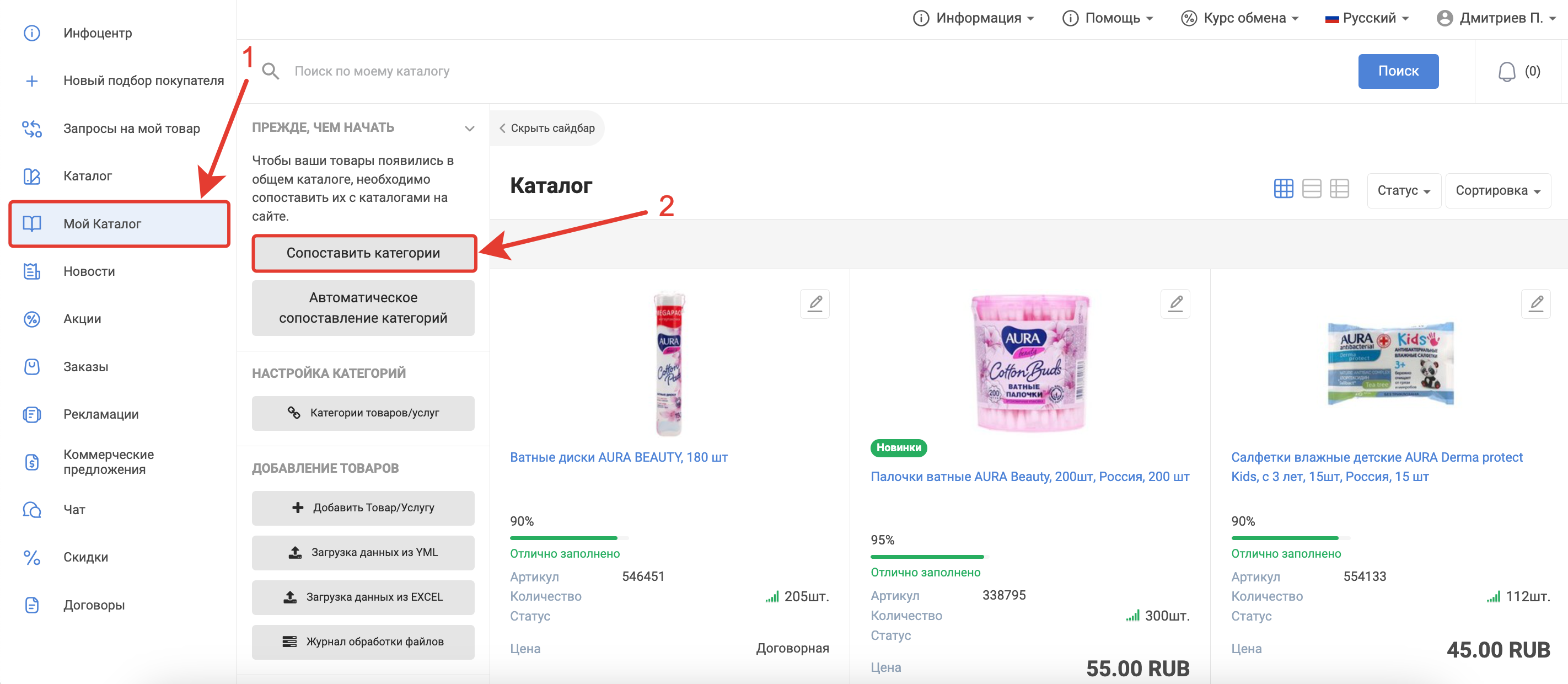Click the search magnifier icon

pos(270,71)
